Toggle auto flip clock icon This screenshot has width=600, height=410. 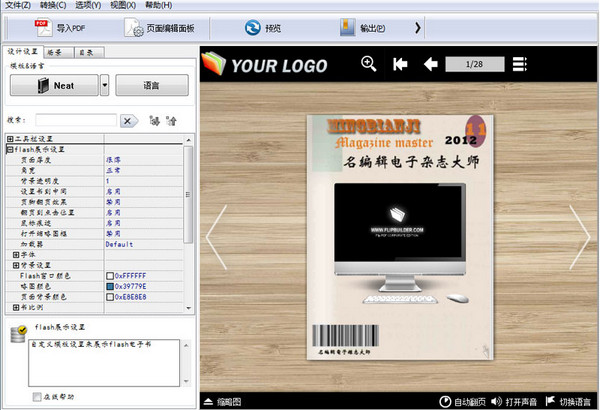(445, 402)
